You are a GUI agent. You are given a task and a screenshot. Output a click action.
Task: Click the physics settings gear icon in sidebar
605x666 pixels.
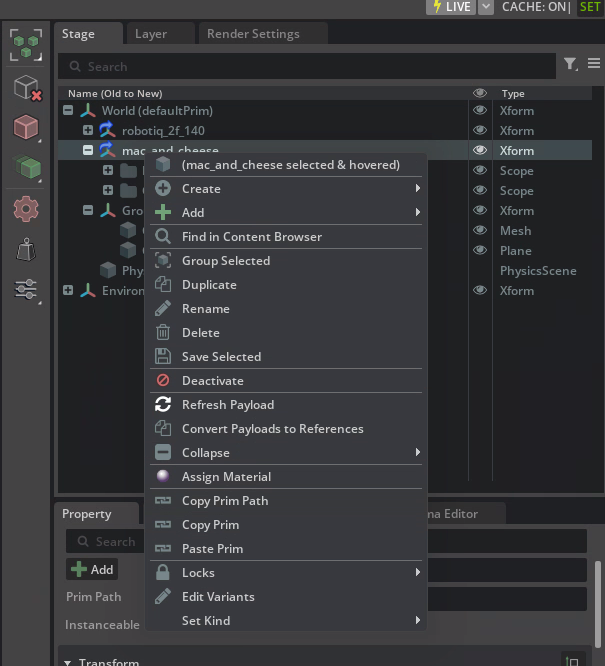[x=26, y=209]
